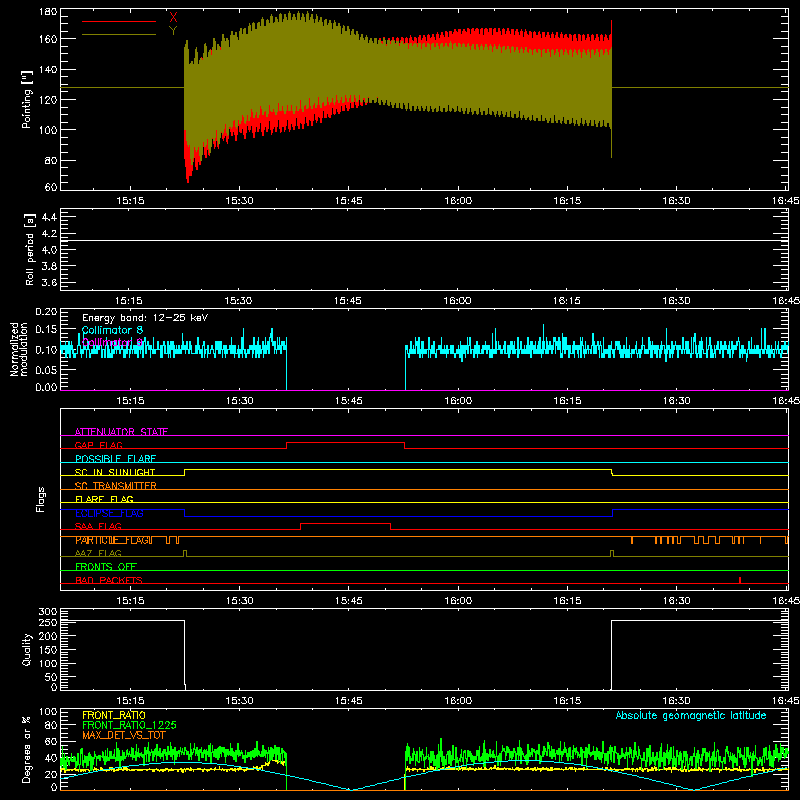Click the 0.20 value on the modulation axis
Screen dimensions: 800x800
[46, 312]
